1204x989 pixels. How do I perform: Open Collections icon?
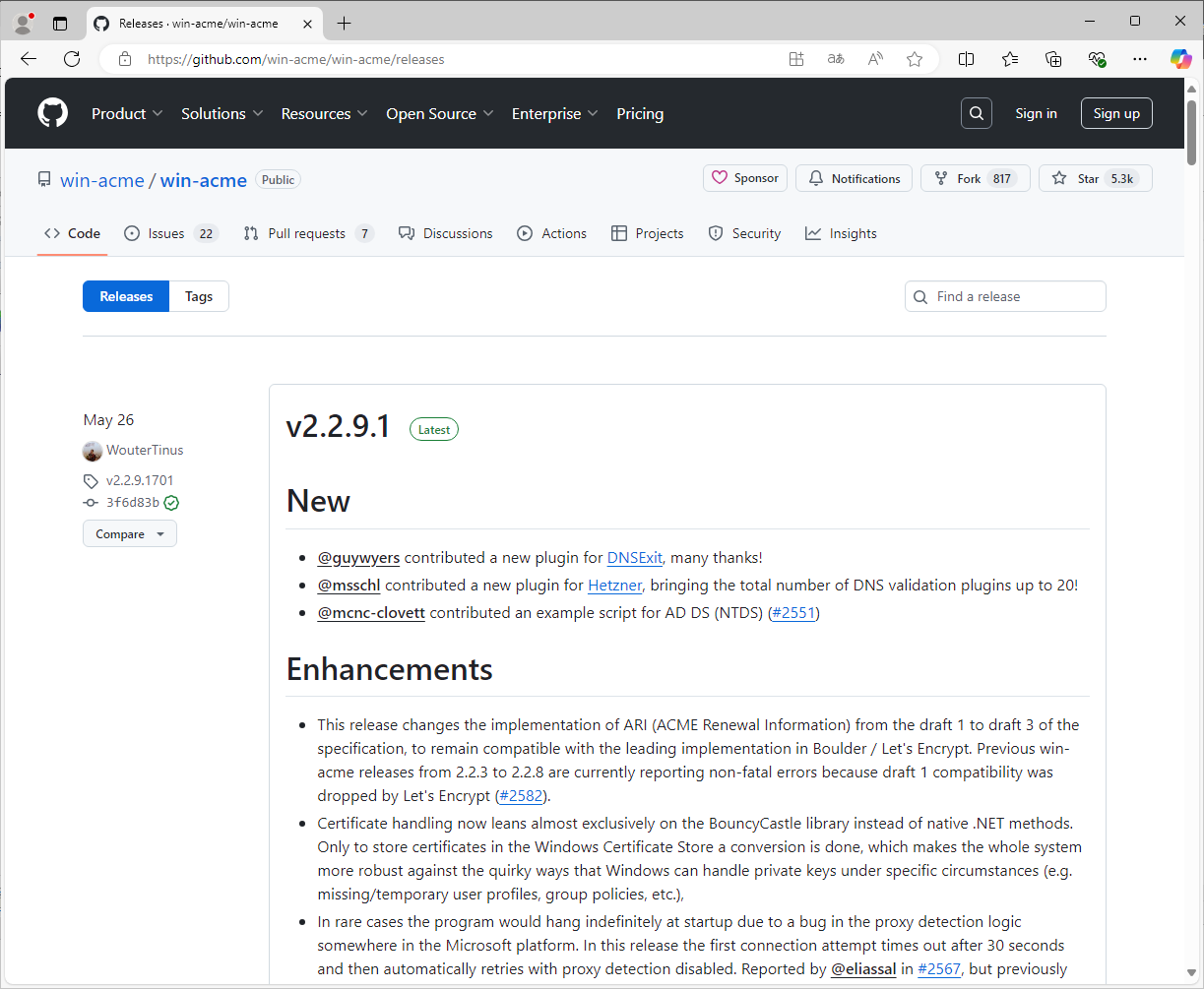[1053, 59]
